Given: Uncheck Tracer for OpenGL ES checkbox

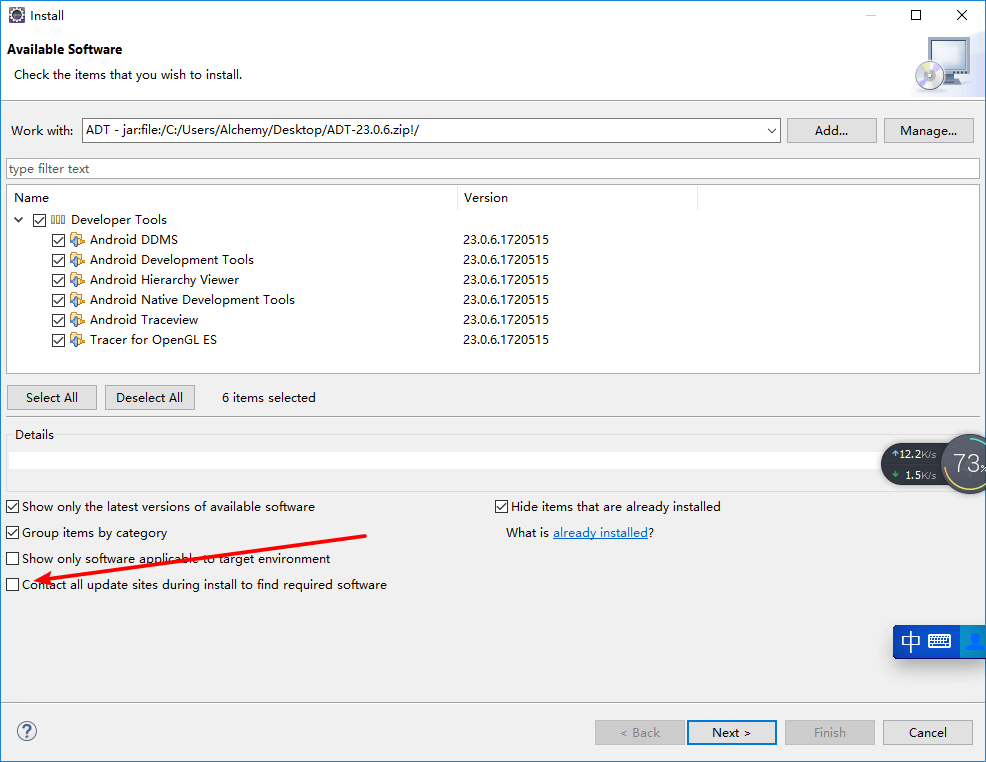Looking at the screenshot, I should pyautogui.click(x=58, y=341).
